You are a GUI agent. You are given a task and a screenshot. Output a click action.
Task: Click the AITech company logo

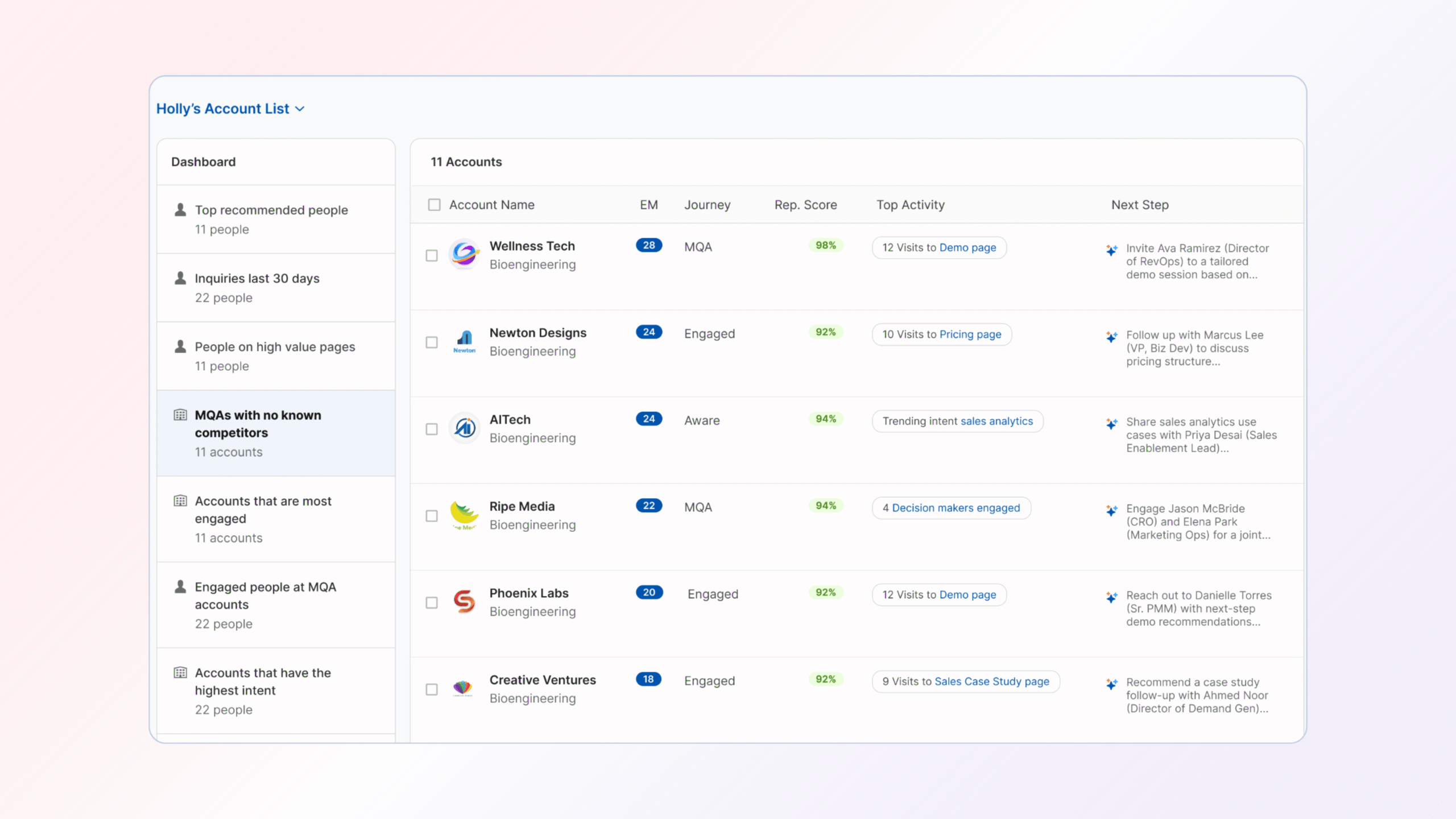[464, 428]
